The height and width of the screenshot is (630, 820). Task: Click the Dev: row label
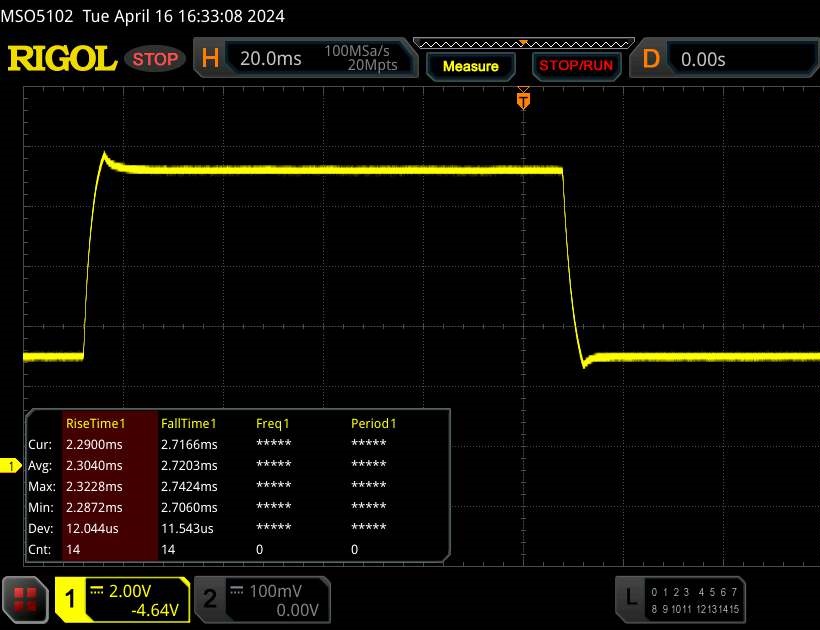coord(40,529)
